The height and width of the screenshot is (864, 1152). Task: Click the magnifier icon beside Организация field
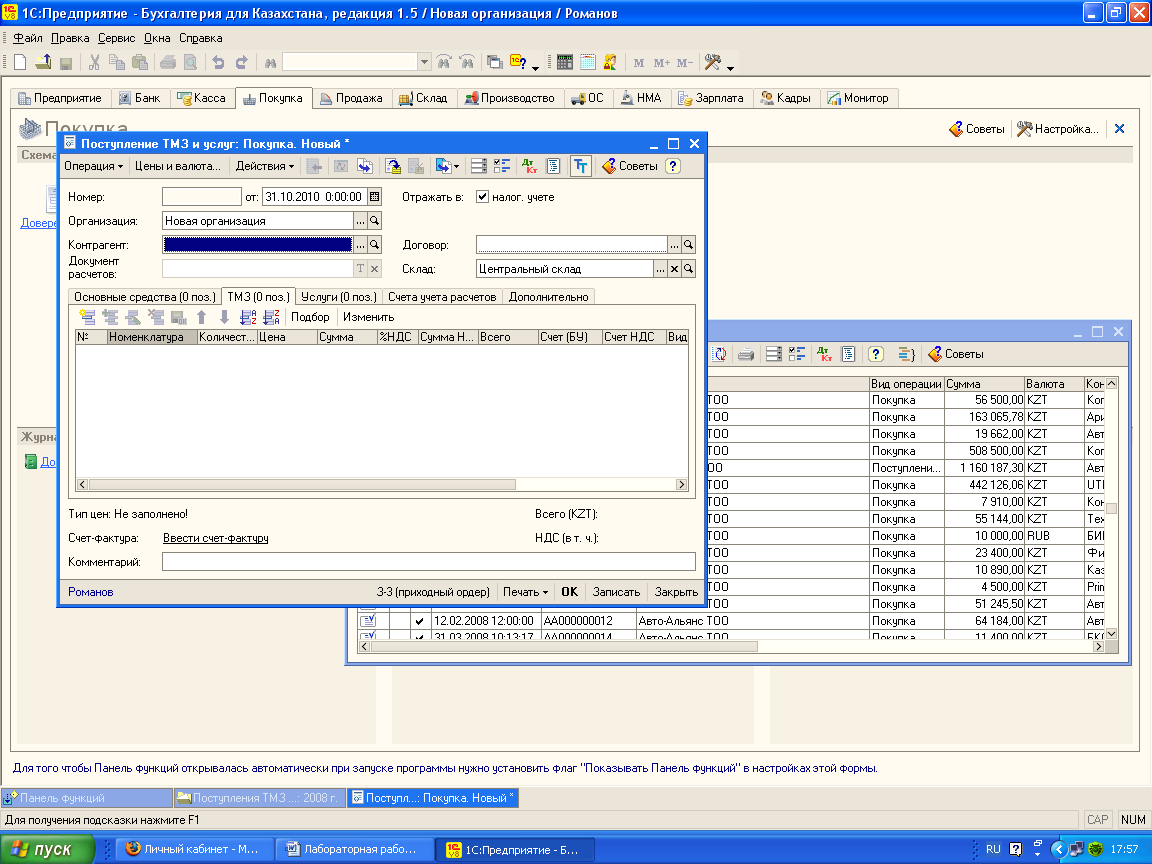point(375,221)
